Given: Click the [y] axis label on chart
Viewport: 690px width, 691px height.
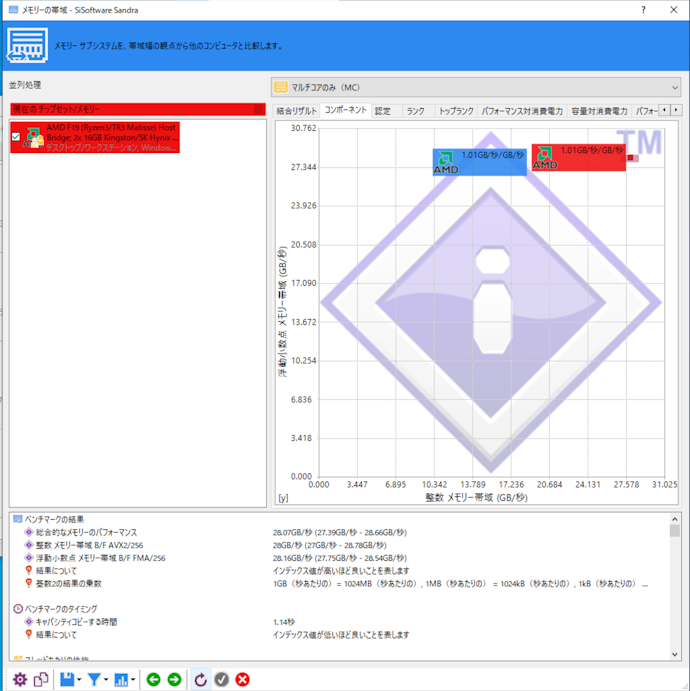Looking at the screenshot, I should [283, 498].
